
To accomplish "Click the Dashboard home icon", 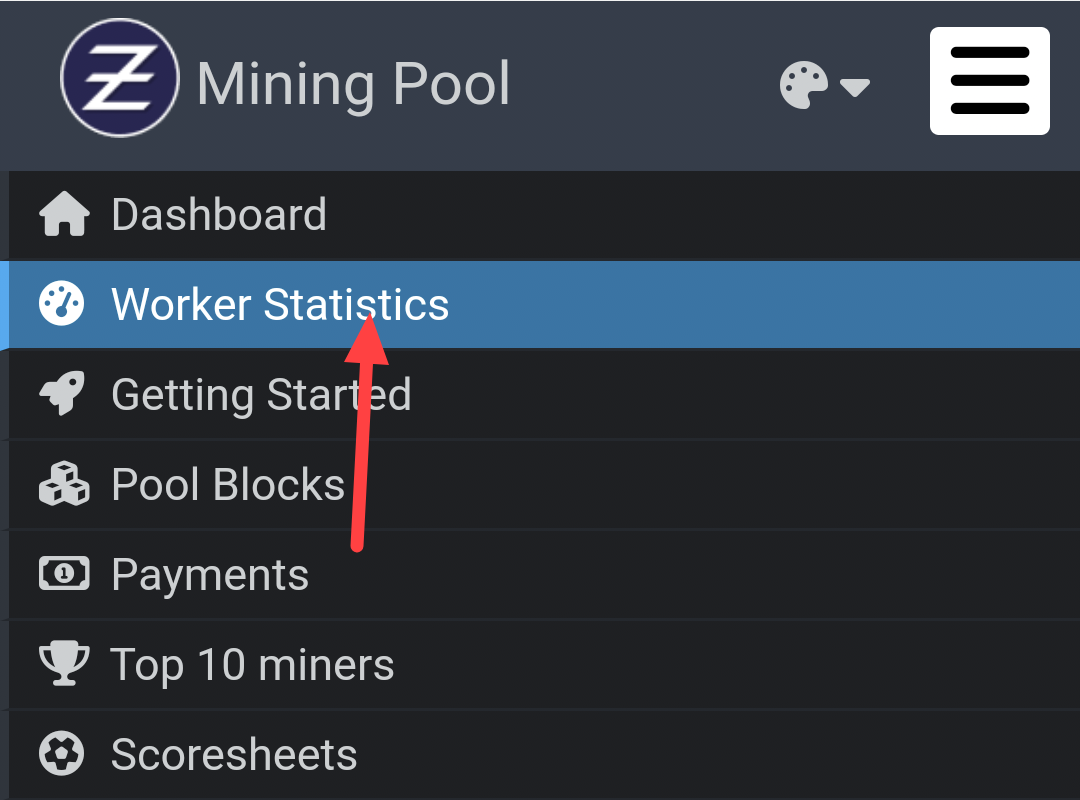I will pos(64,215).
